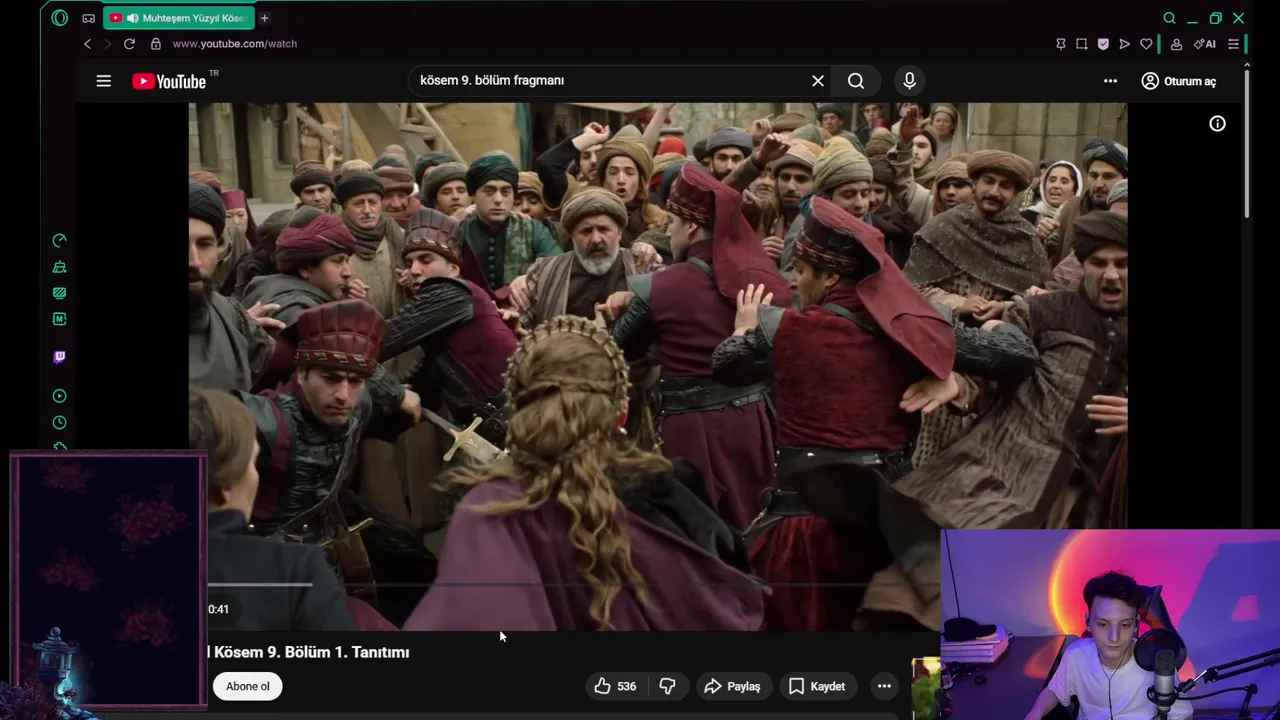Dislike the video
The height and width of the screenshot is (720, 1280).
[667, 686]
